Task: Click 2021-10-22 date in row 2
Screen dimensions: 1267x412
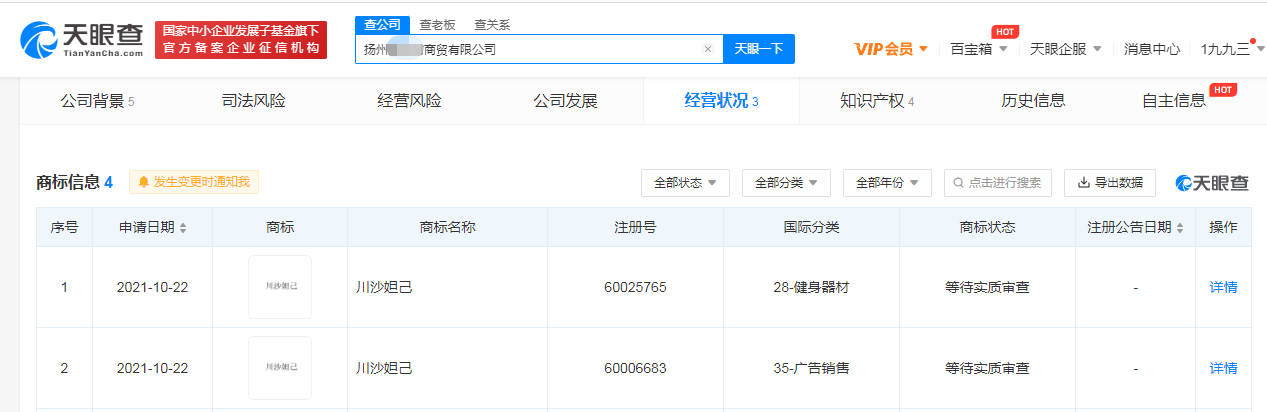Action: (x=152, y=368)
